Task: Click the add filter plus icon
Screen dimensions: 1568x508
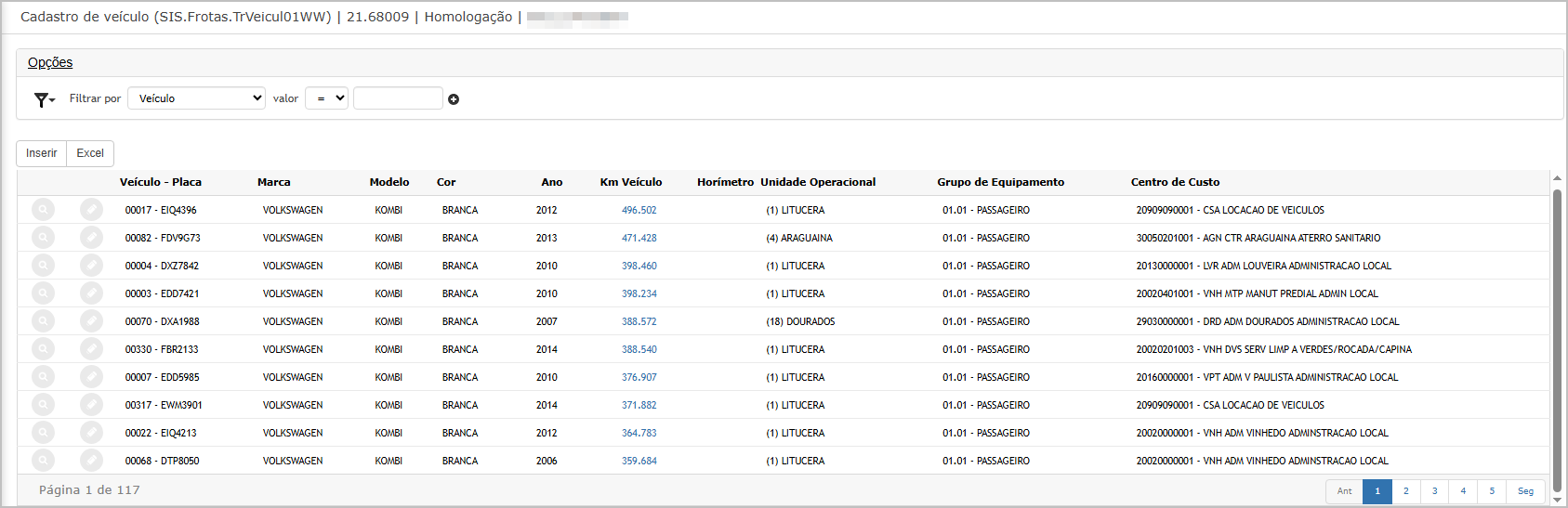Action: (x=454, y=99)
